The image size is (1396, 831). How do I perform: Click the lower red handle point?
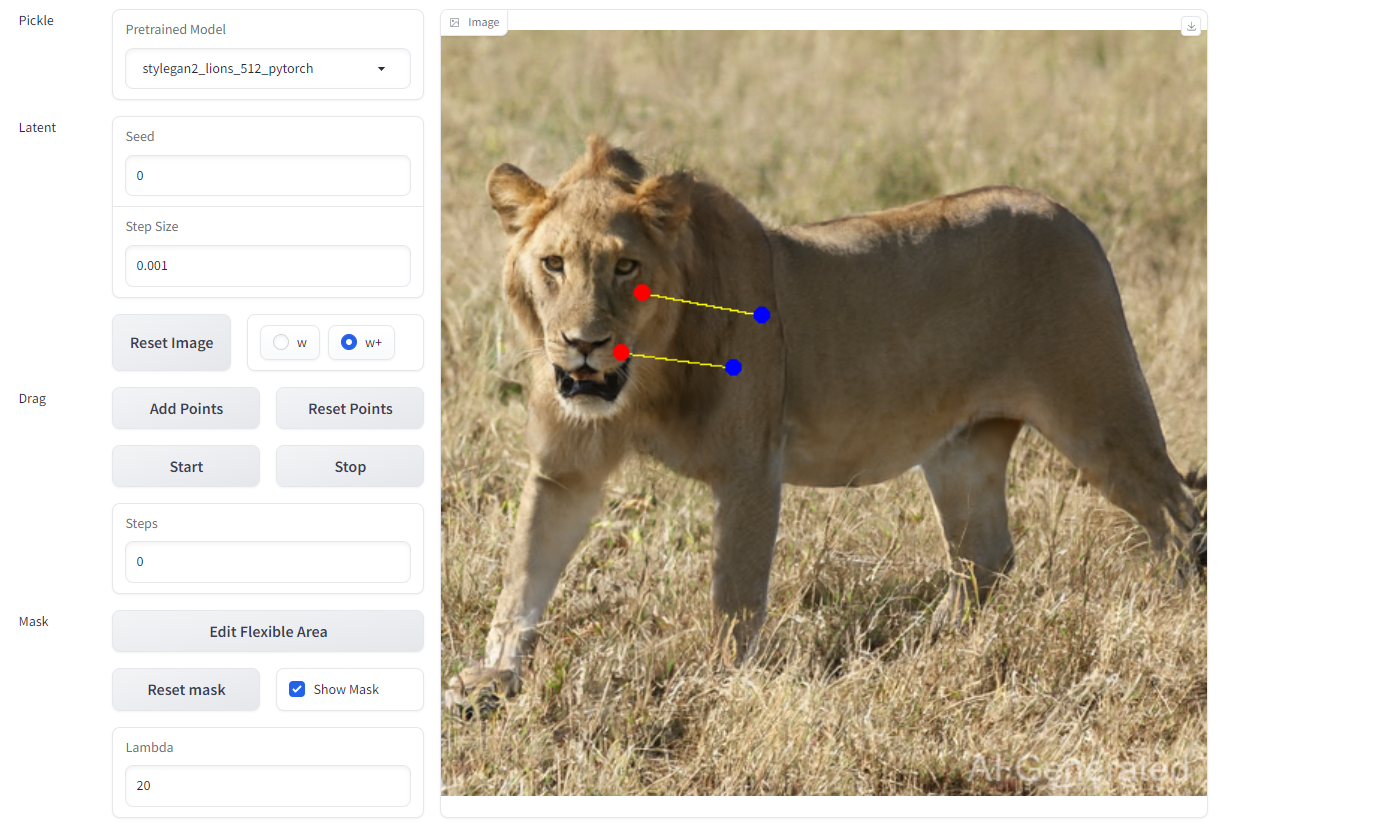tap(621, 352)
